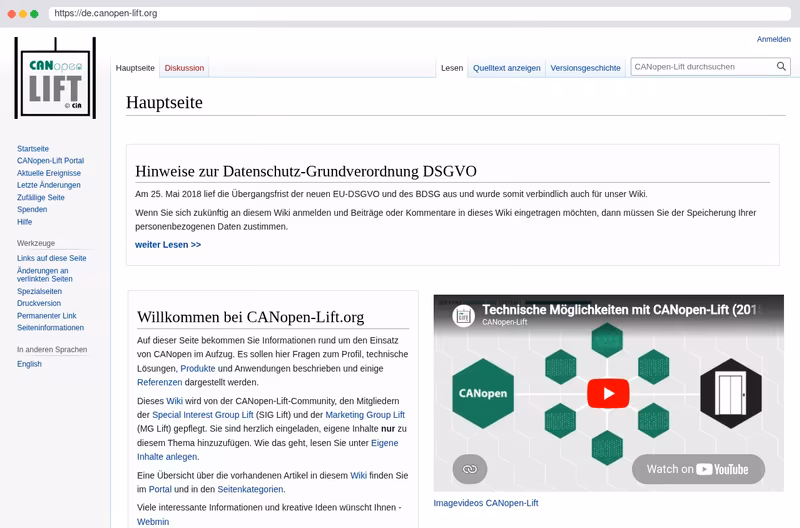Open CANopen-Lift Portal sidebar link

[51, 161]
